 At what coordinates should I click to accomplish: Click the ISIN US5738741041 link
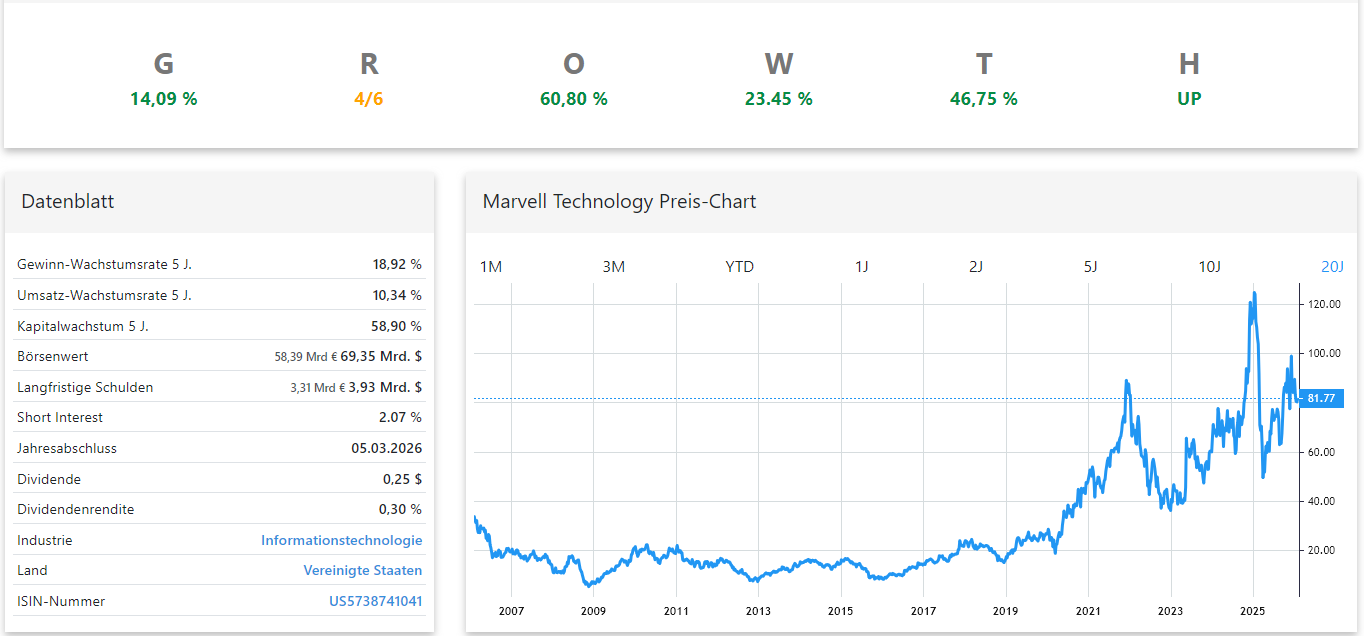click(x=377, y=601)
